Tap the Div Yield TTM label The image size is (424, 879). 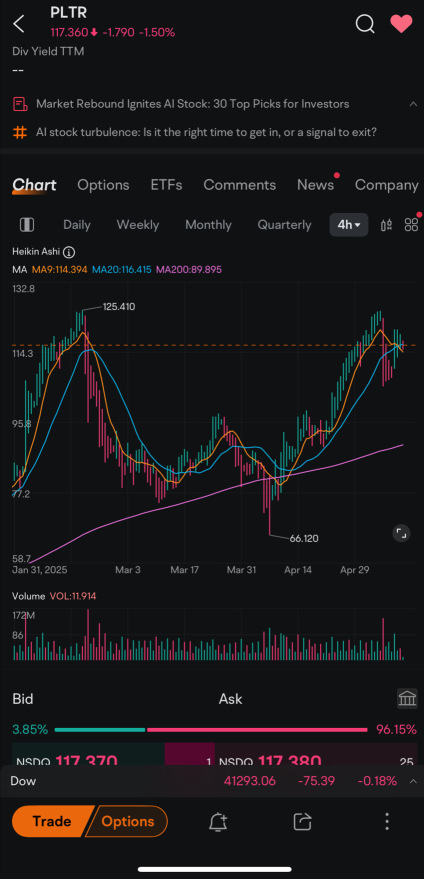click(48, 51)
